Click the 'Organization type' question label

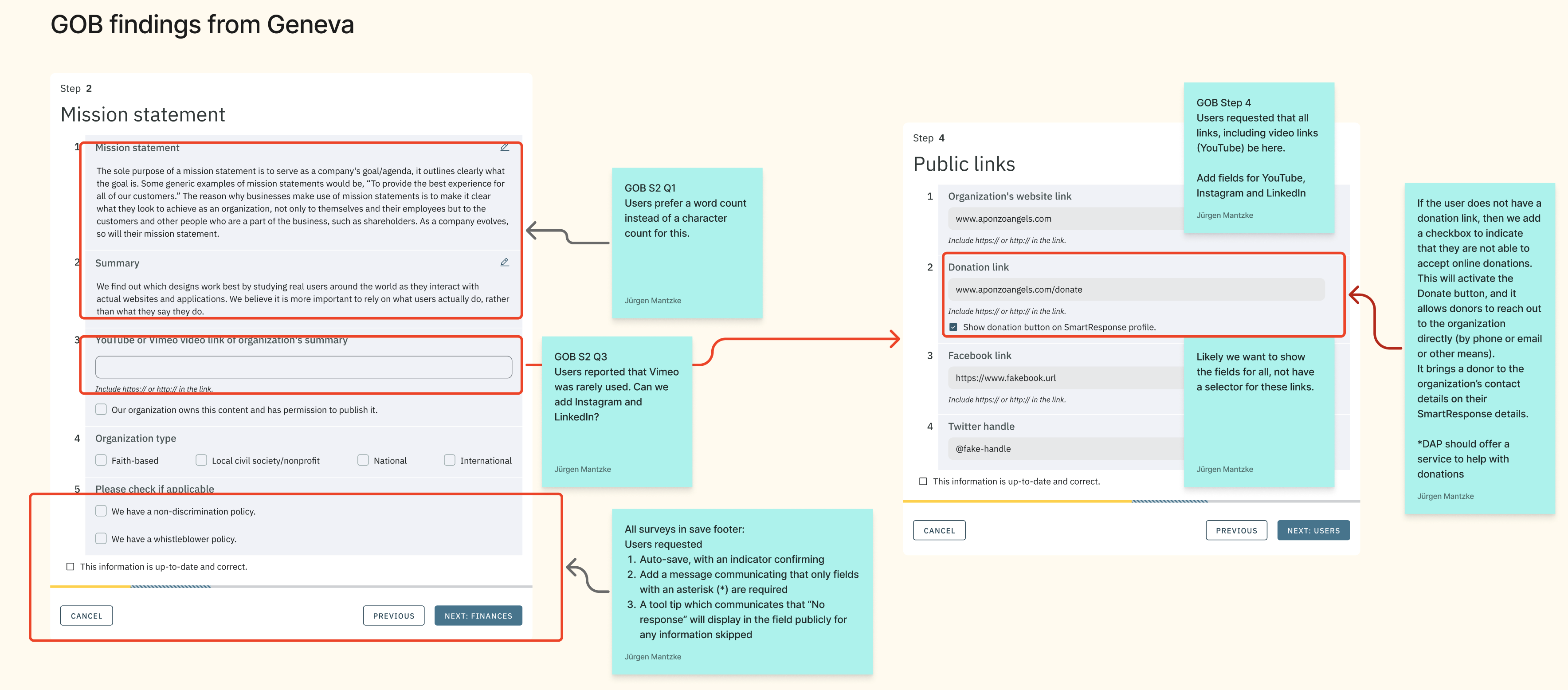tap(136, 438)
